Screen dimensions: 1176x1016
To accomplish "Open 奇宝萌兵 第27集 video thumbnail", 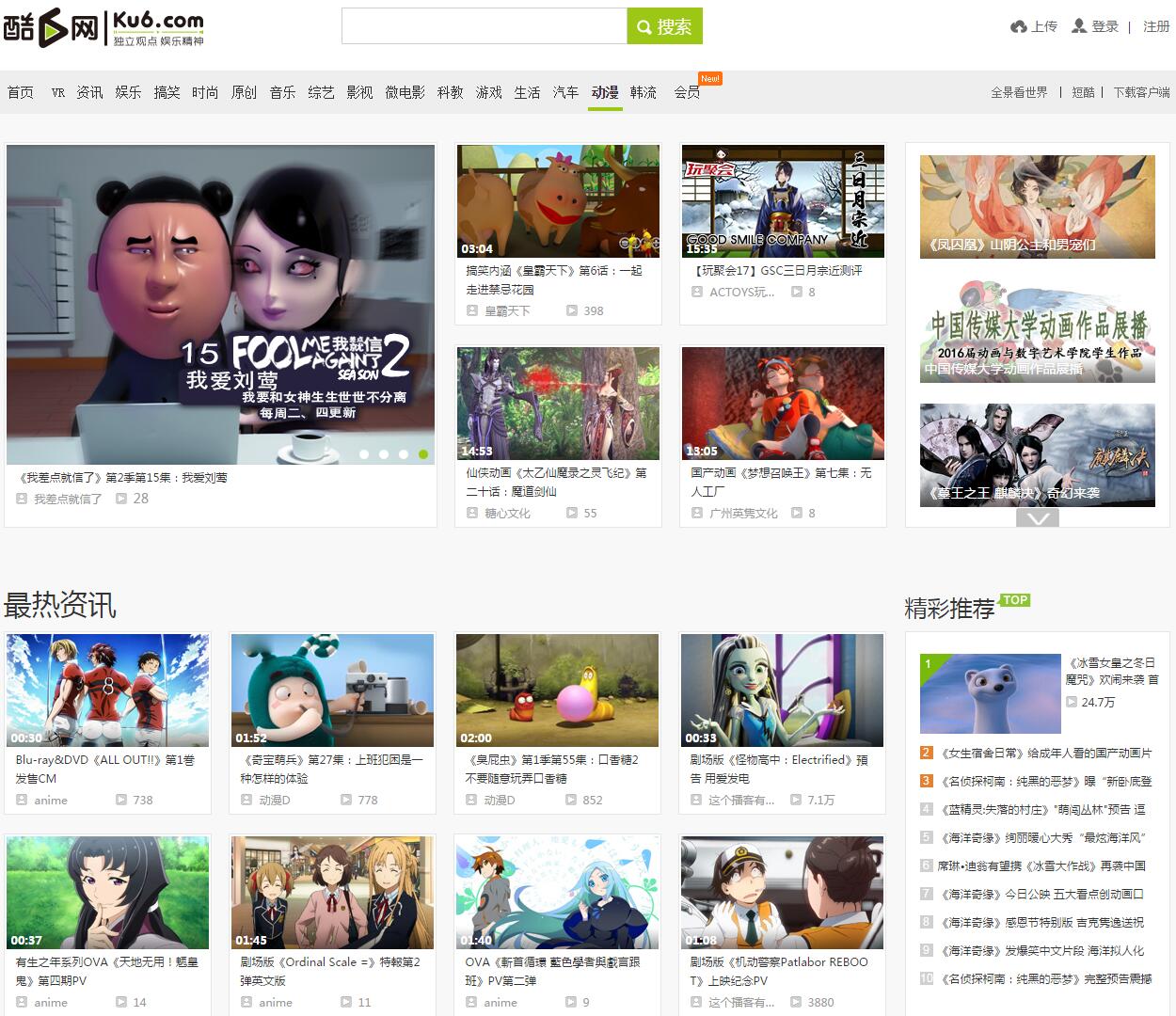I will coord(332,690).
